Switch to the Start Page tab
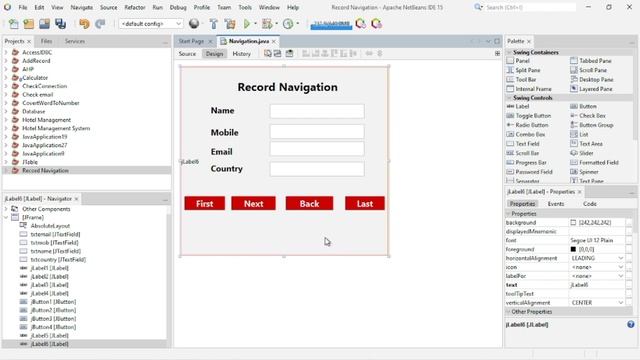The image size is (640, 360). [x=191, y=41]
